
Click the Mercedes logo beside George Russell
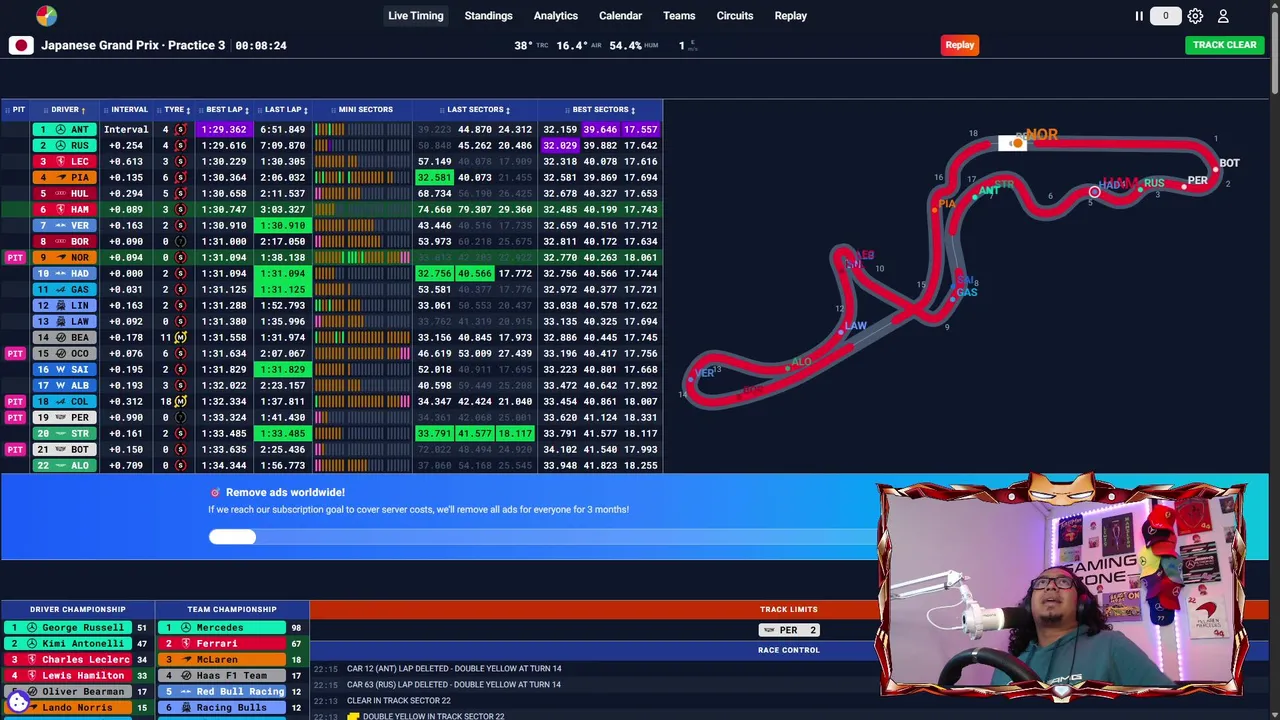[32, 627]
